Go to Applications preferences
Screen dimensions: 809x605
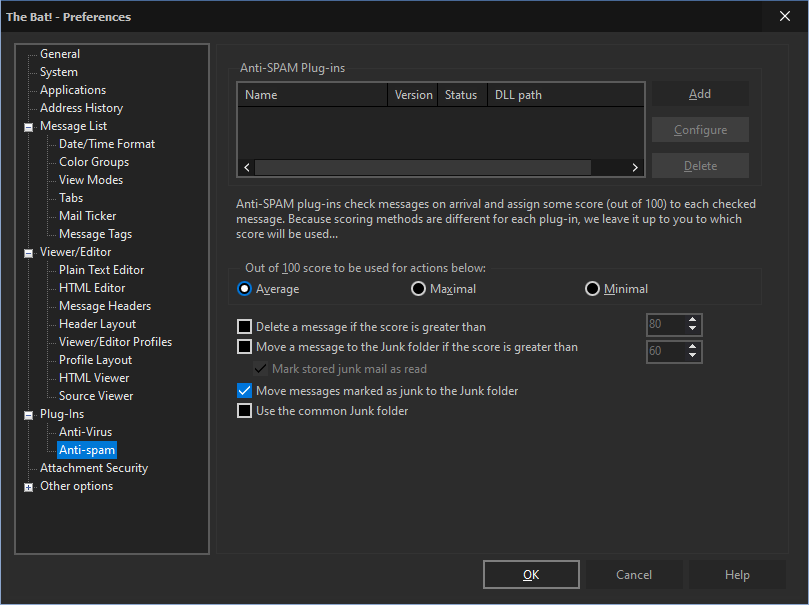click(73, 90)
